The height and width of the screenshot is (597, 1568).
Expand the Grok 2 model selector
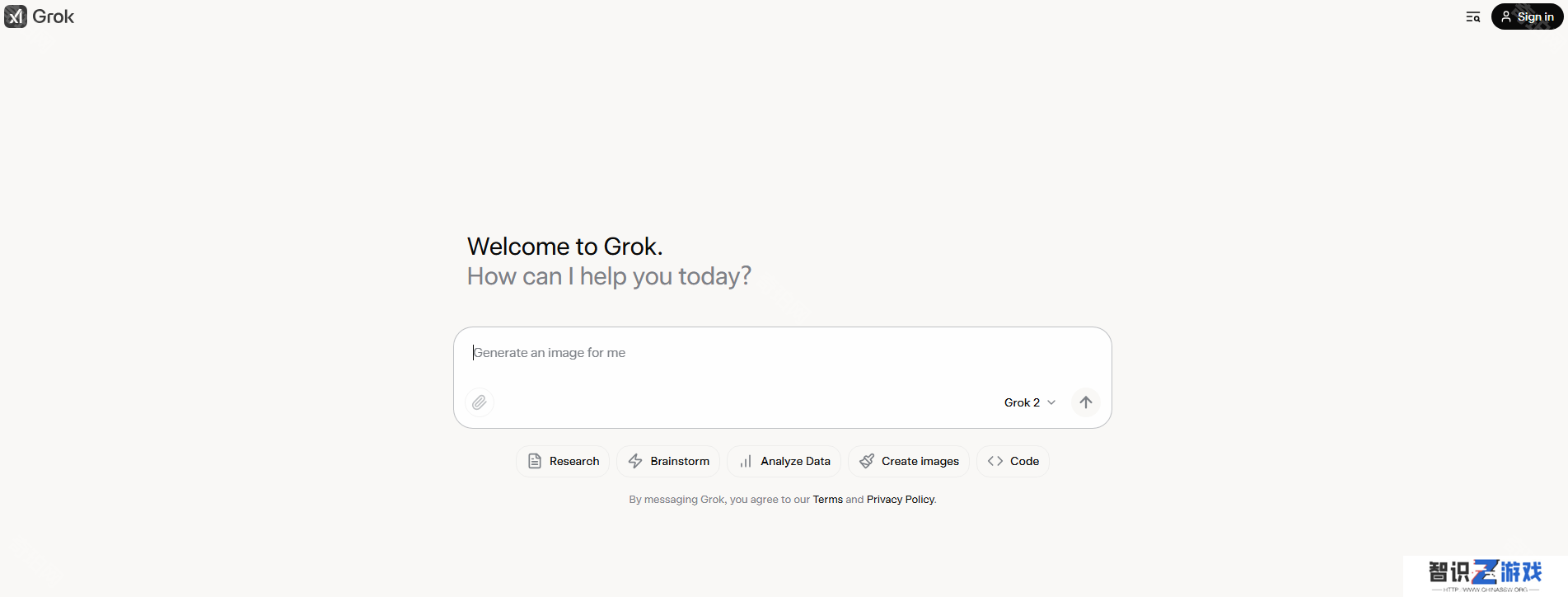coord(1029,402)
